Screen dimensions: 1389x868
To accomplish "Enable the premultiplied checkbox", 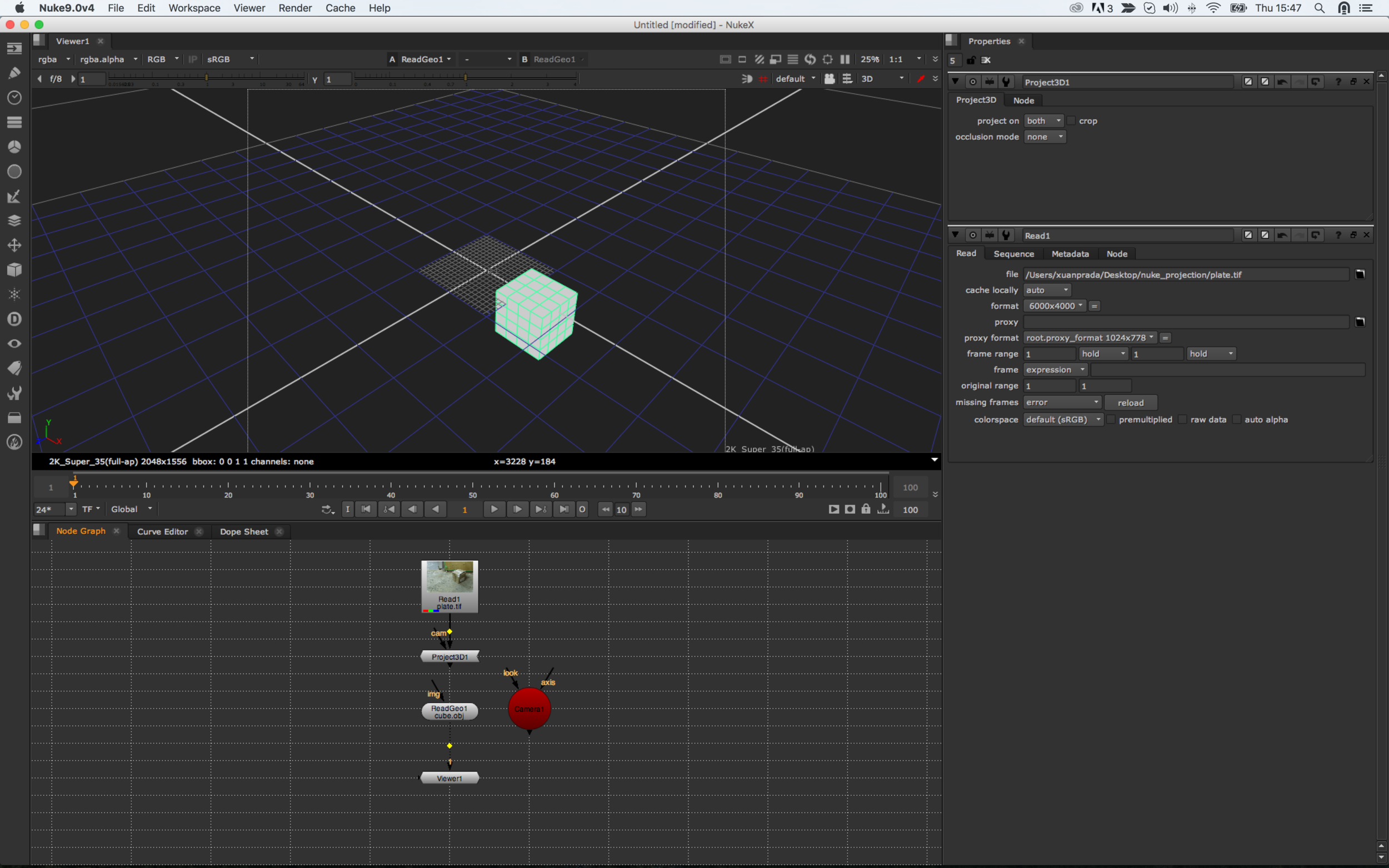I will [x=1111, y=420].
